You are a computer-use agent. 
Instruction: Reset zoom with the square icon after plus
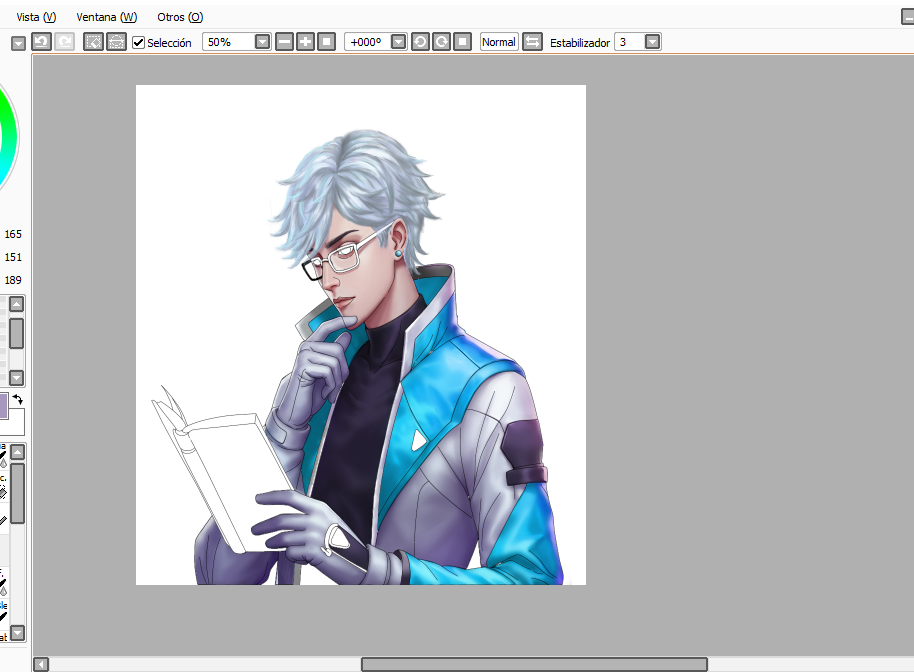326,42
